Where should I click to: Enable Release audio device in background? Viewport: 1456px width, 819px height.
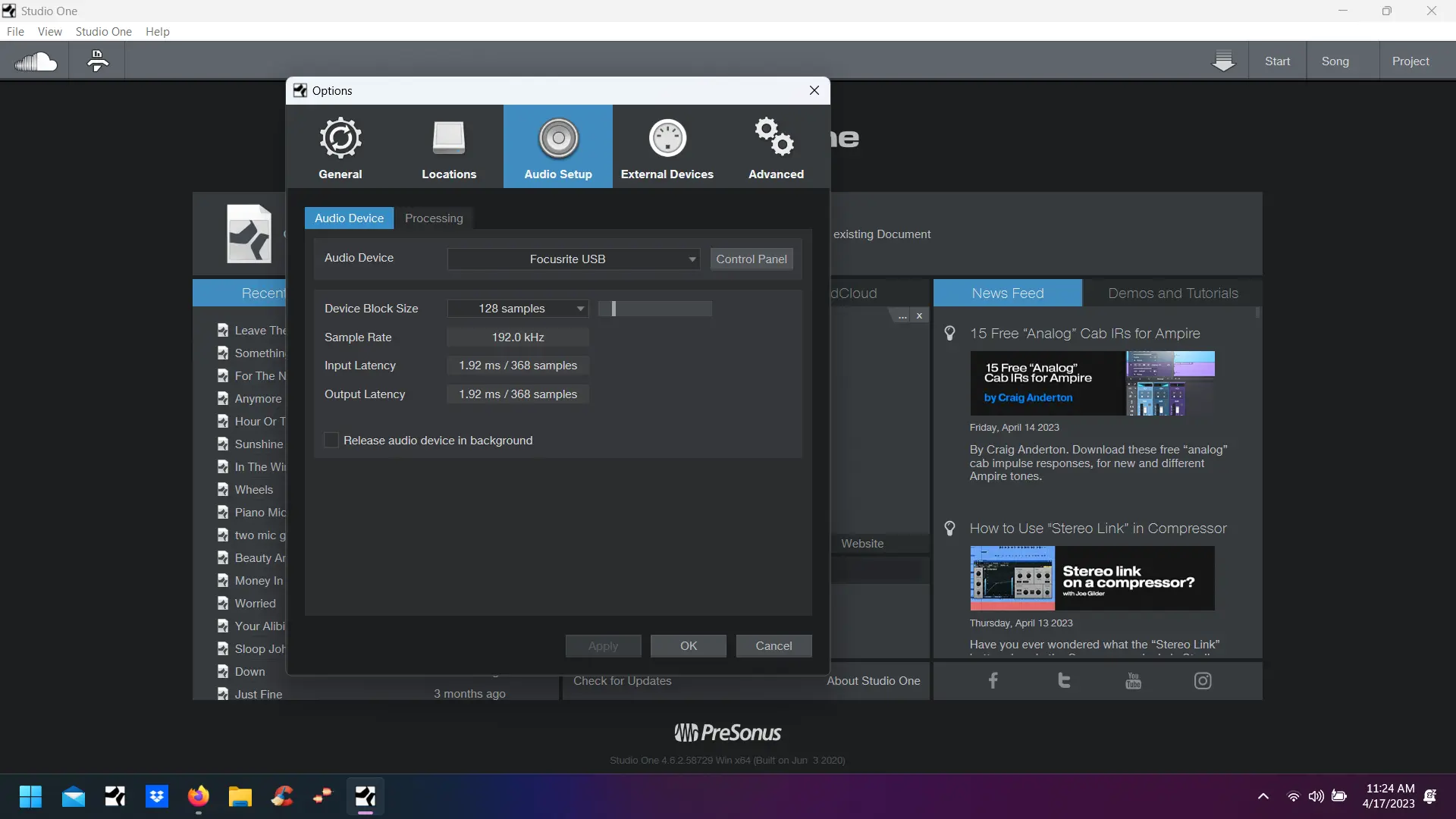tap(331, 441)
